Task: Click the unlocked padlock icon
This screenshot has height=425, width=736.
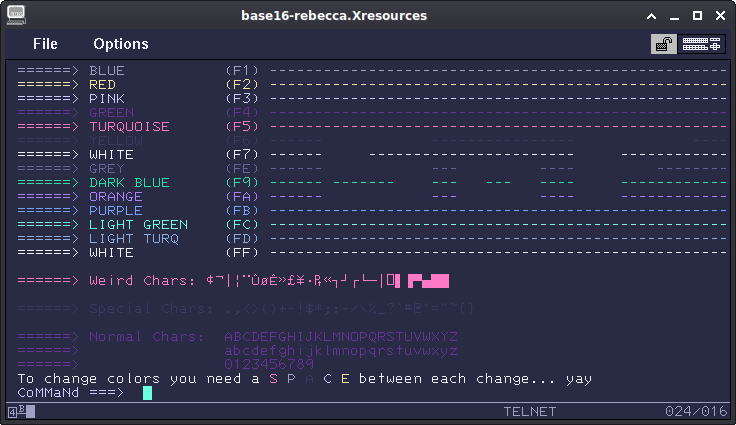Action: tap(664, 44)
